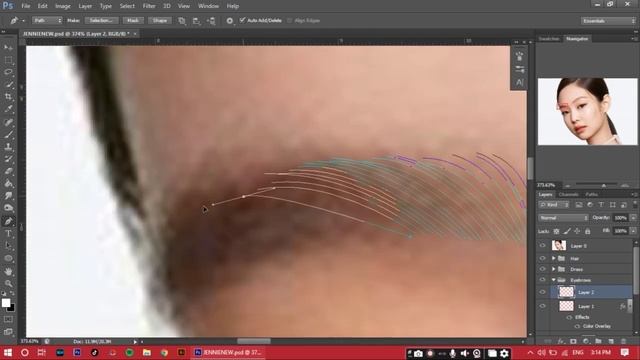Select the Clone Stamp tool
This screenshot has height=360, width=640.
click(8, 146)
